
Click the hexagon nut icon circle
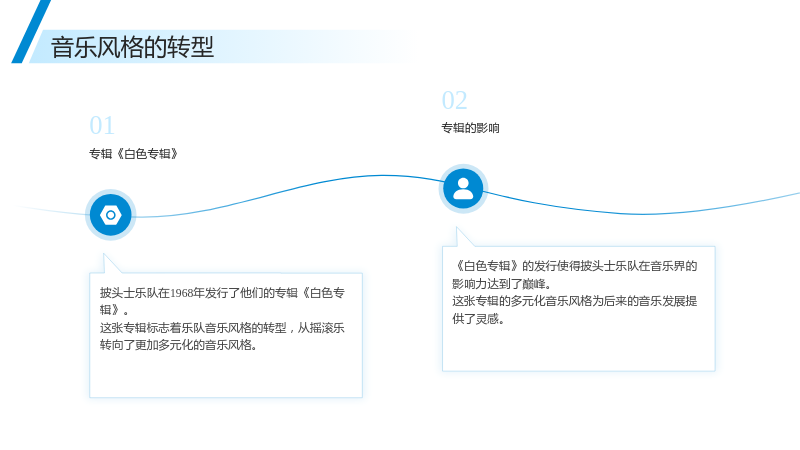click(111, 215)
